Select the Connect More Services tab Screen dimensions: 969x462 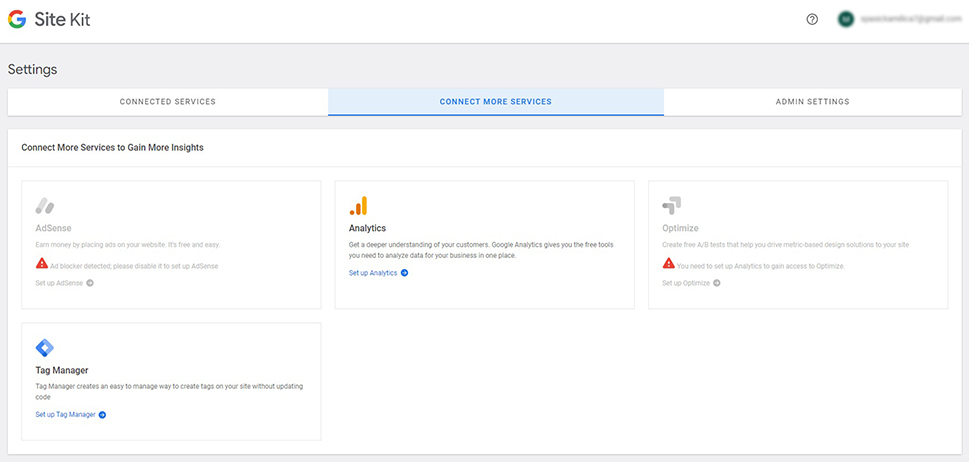496,102
